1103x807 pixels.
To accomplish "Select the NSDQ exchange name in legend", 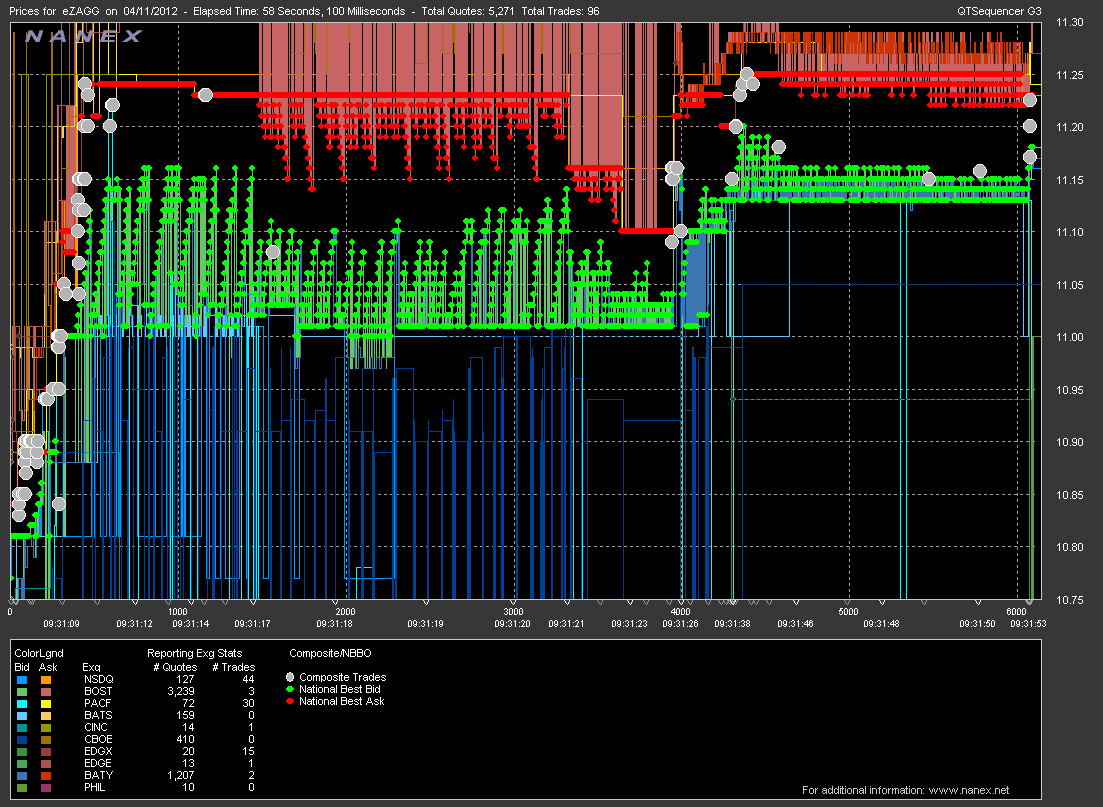I will coord(98,679).
